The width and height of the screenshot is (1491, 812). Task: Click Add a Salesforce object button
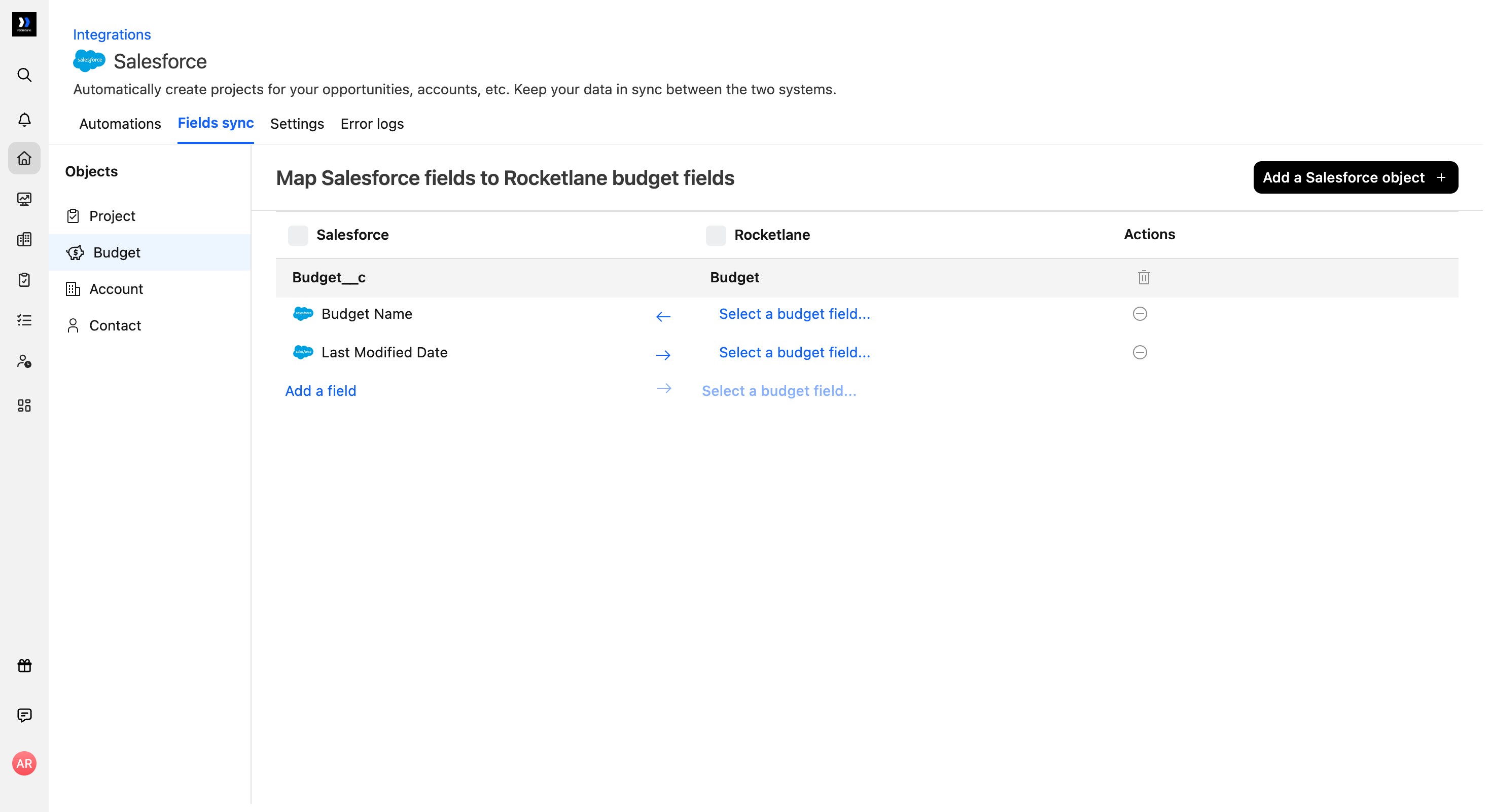(x=1356, y=177)
